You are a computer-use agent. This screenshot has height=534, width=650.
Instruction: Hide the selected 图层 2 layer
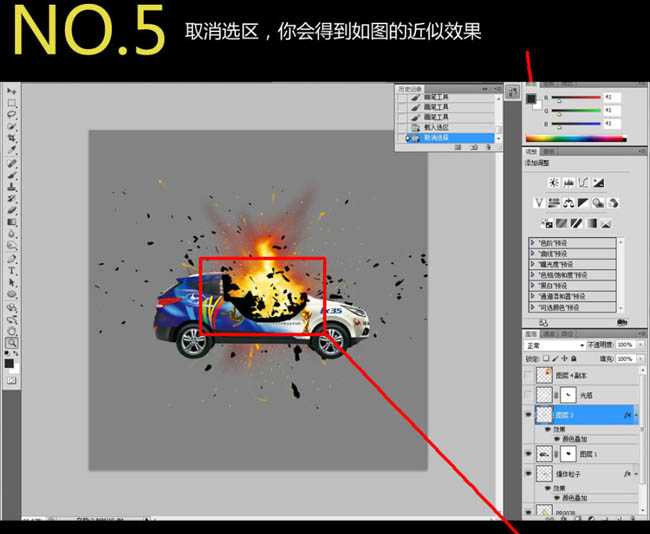(528, 415)
